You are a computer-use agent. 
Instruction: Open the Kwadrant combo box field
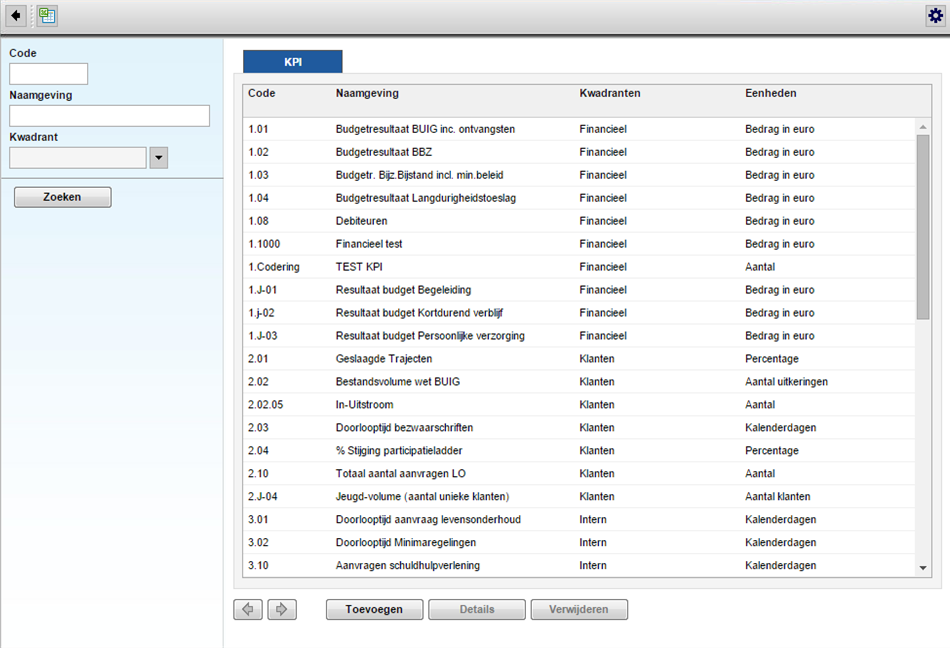tap(78, 158)
